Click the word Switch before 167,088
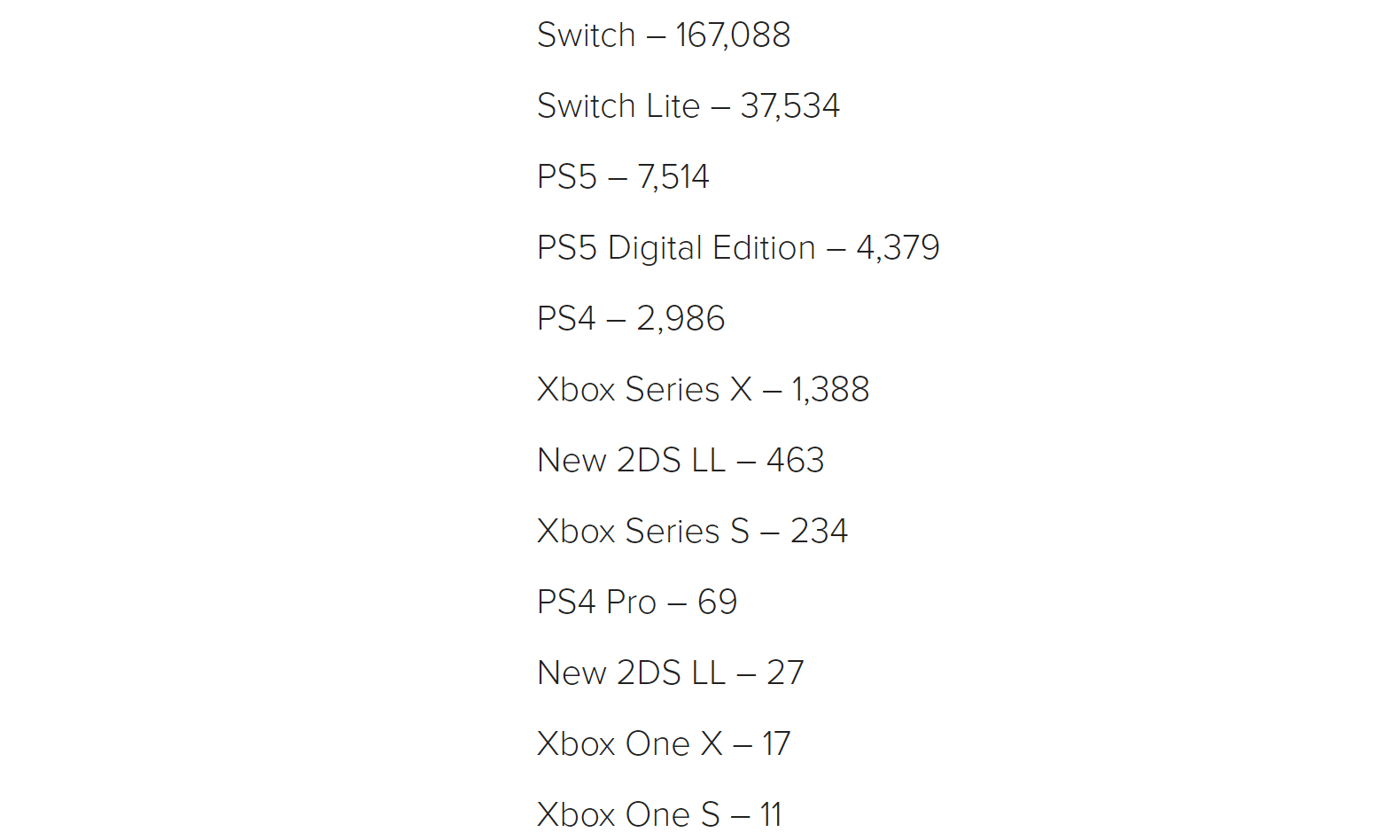Viewport: 1400px width, 840px height. pos(587,35)
